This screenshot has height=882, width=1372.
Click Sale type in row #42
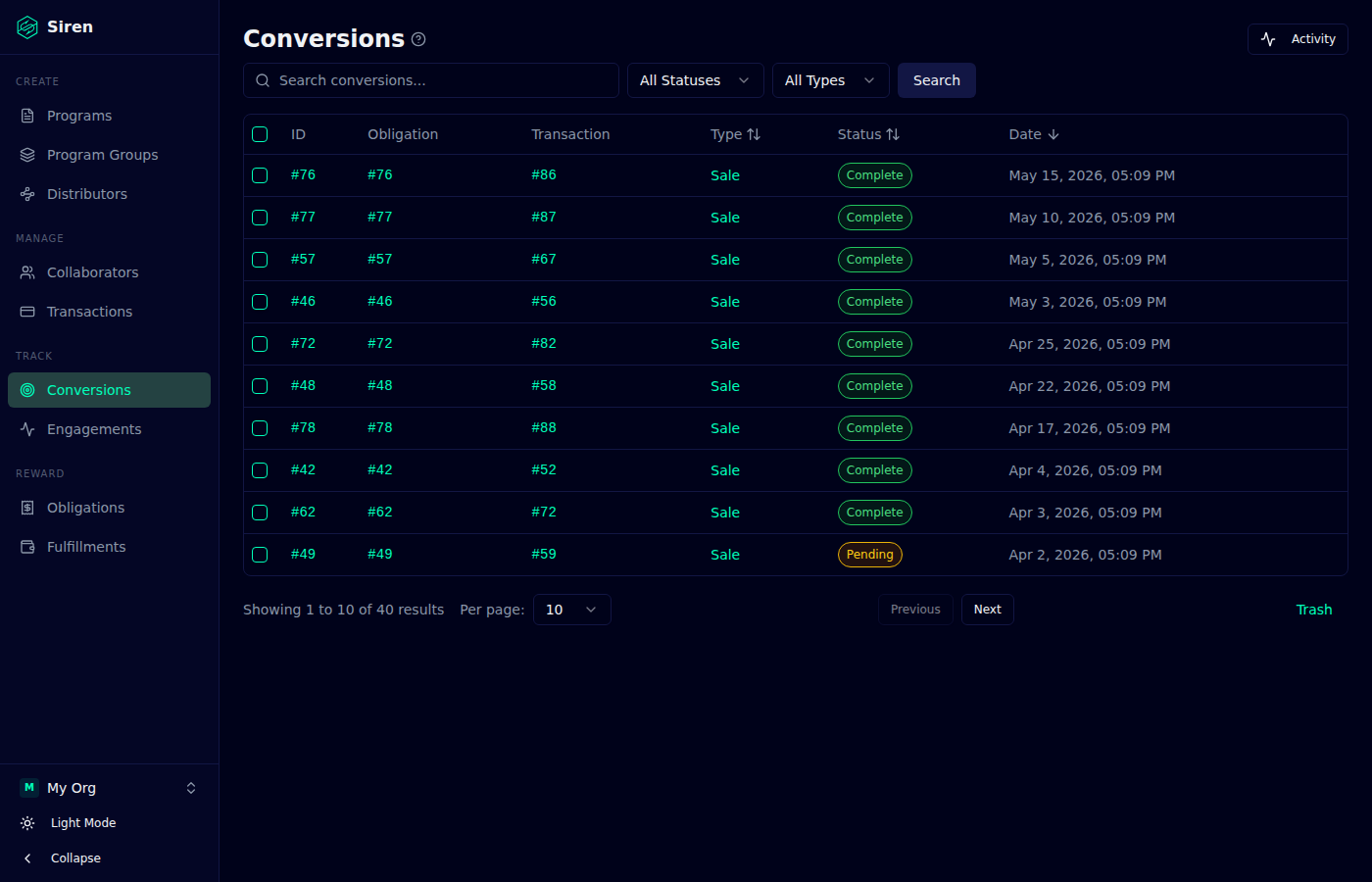[x=725, y=470]
